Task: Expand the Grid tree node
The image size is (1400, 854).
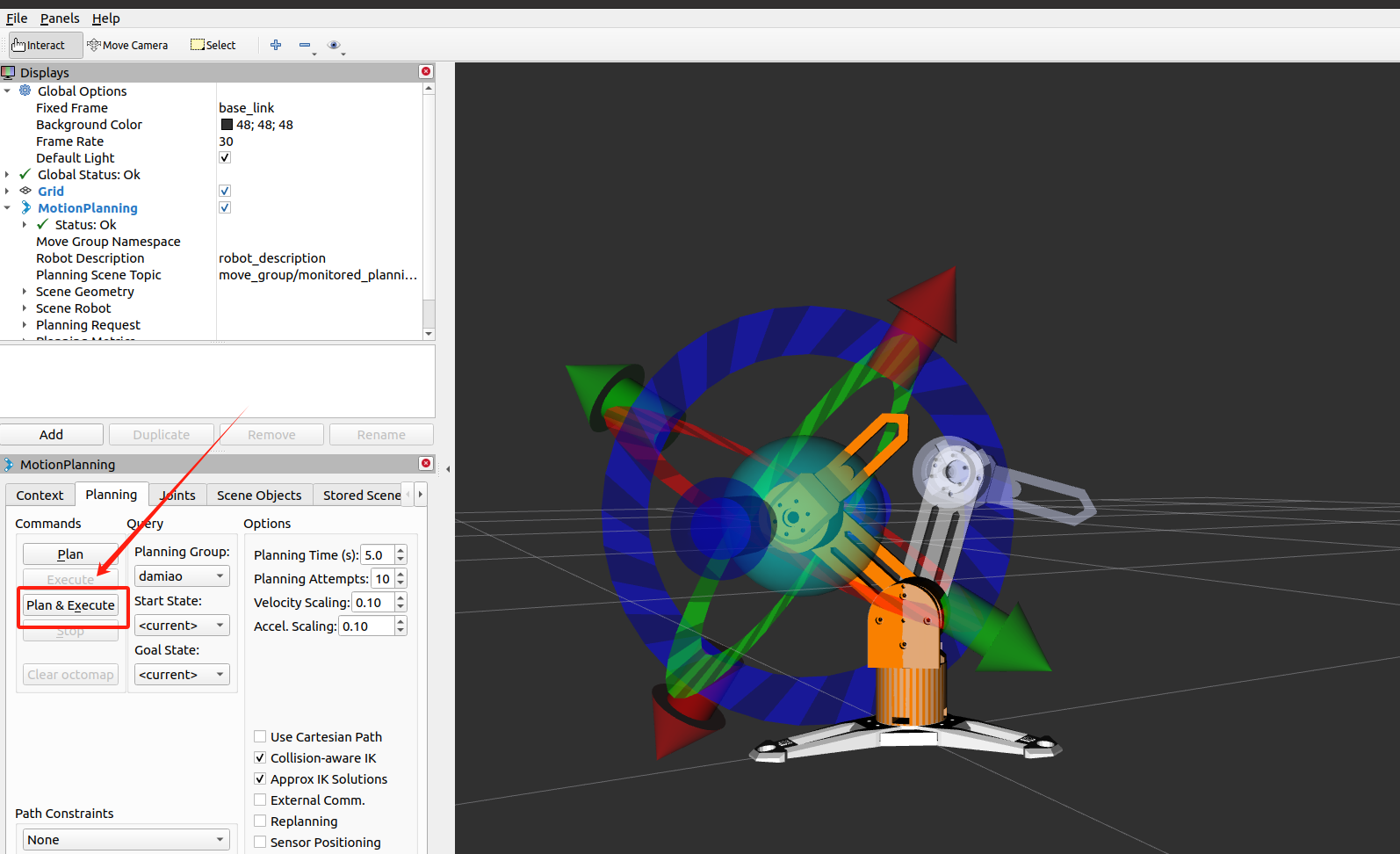Action: click(x=7, y=191)
